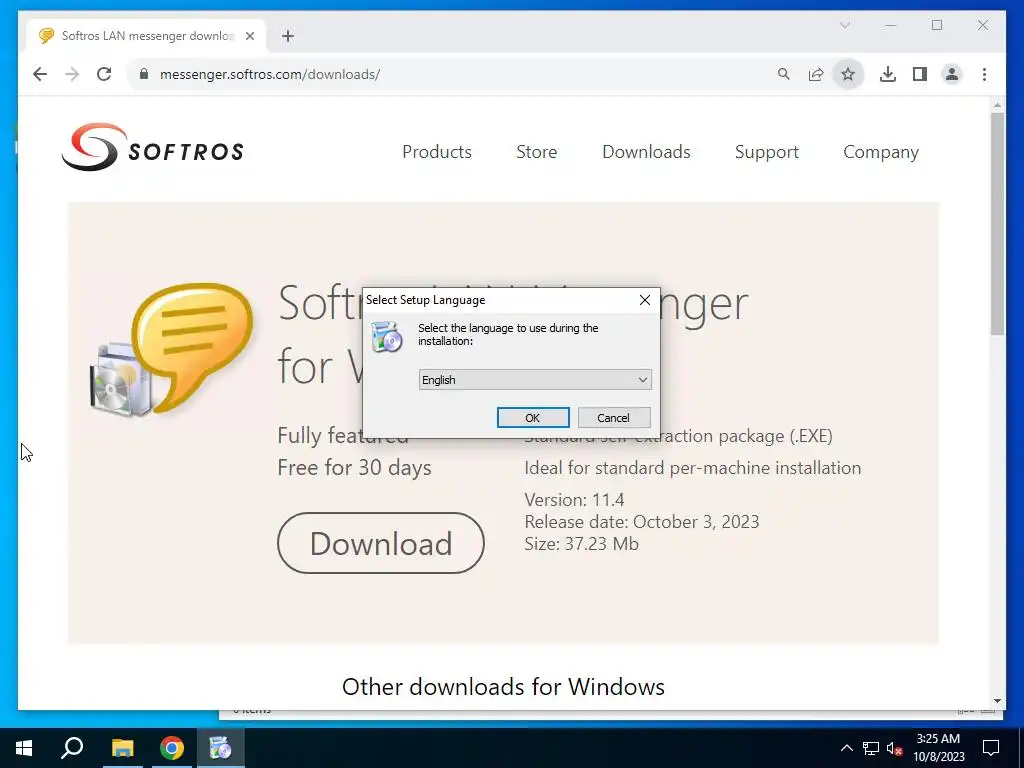Share this page via share icon
This screenshot has height=768, width=1024.
[x=816, y=74]
